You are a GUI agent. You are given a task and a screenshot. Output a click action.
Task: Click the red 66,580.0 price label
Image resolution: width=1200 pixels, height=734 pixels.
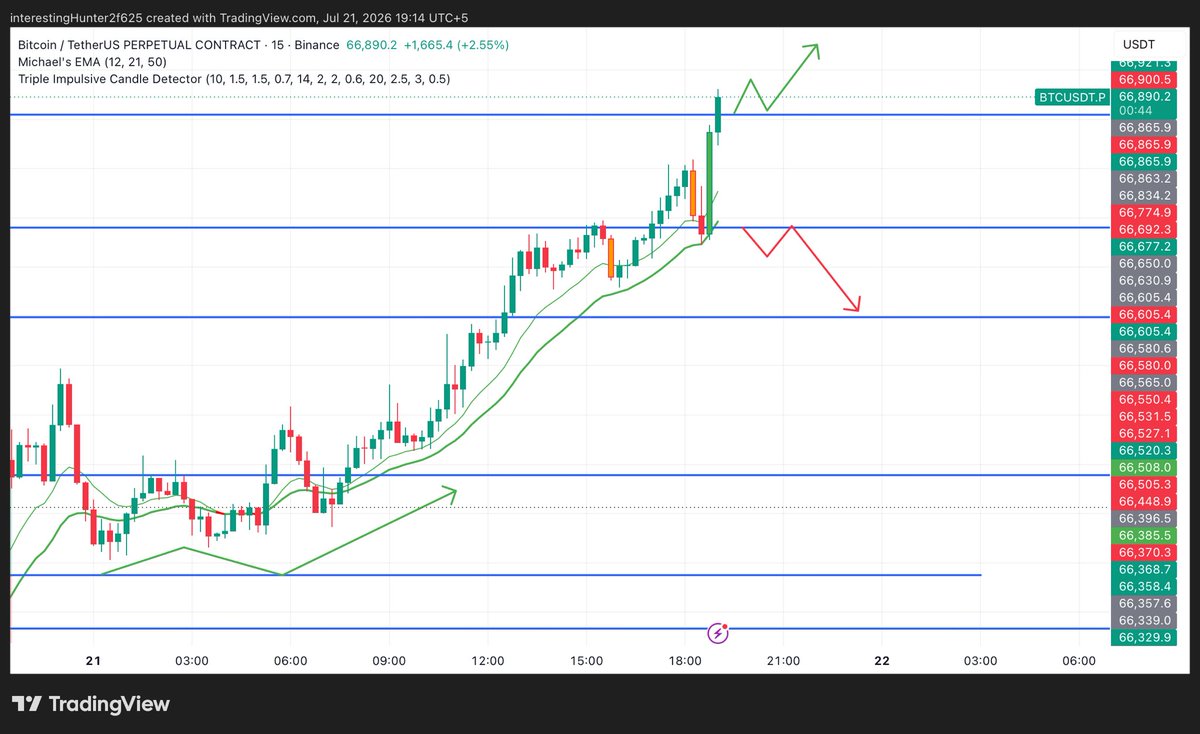[1145, 365]
